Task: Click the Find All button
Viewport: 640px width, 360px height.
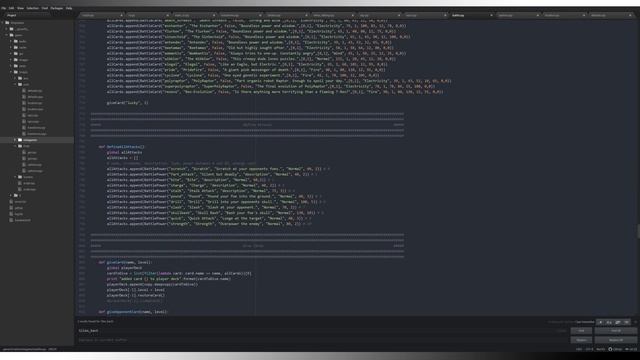Action: (616, 331)
